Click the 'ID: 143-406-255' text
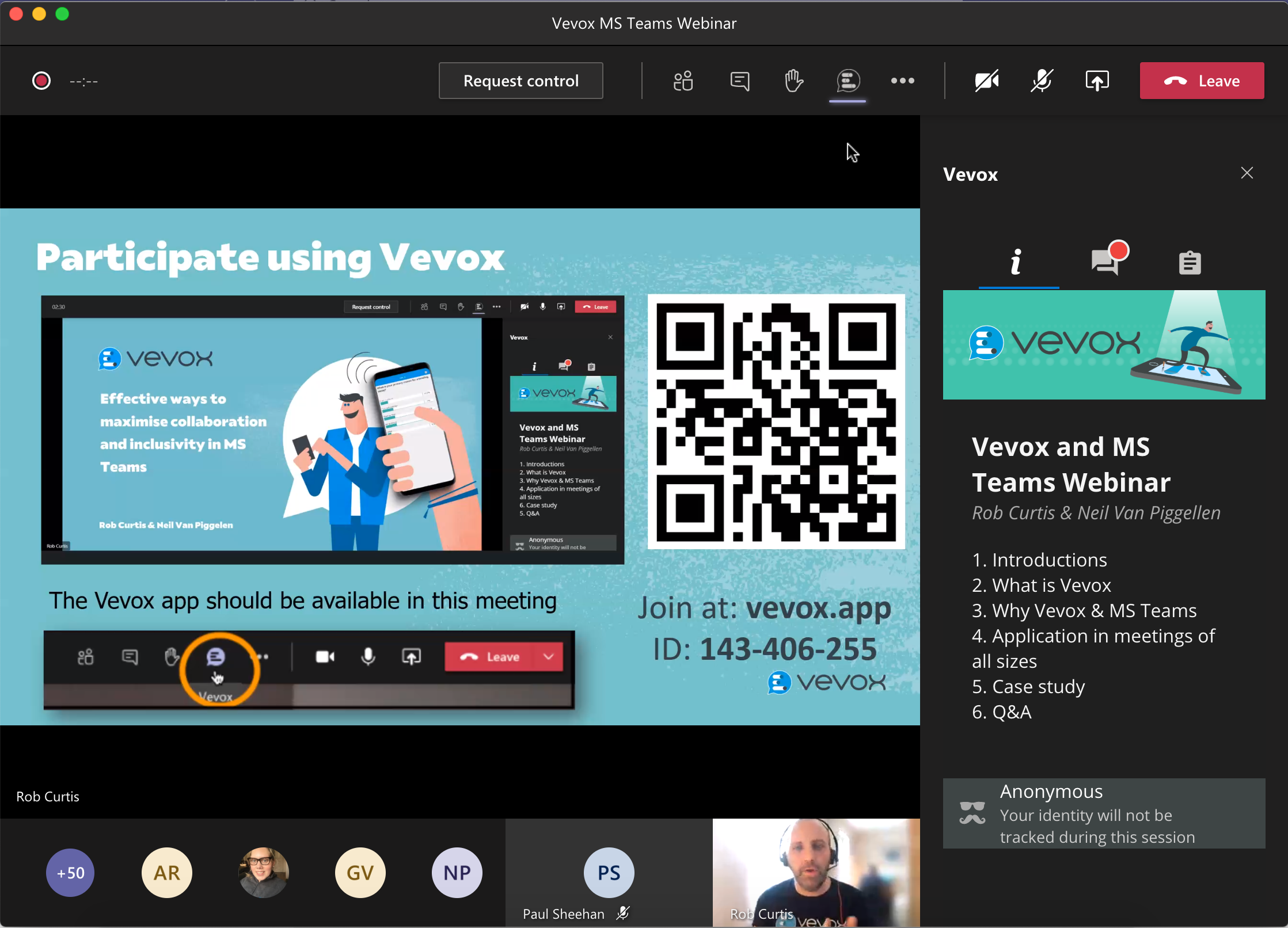1288x928 pixels. coord(765,649)
